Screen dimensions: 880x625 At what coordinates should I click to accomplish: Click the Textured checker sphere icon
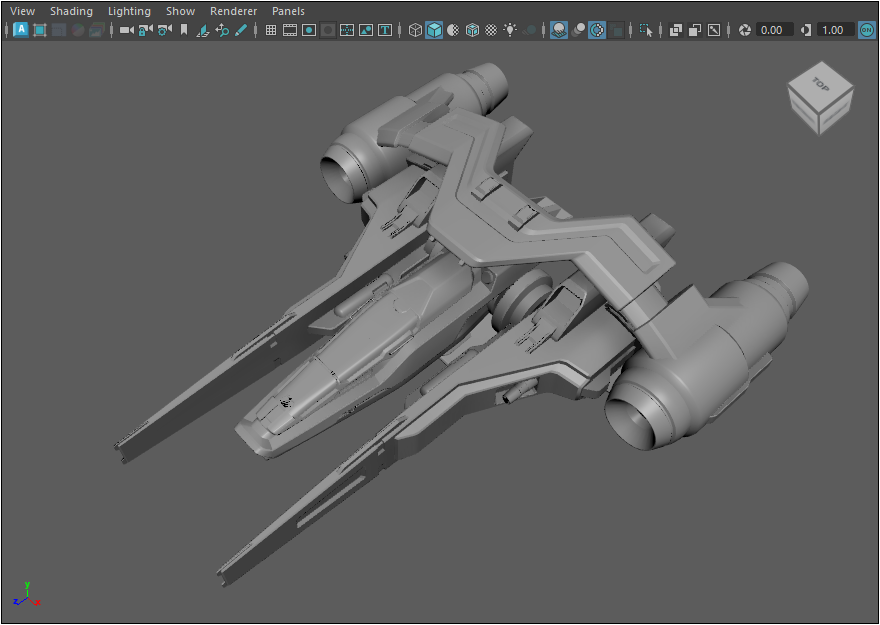coord(491,30)
